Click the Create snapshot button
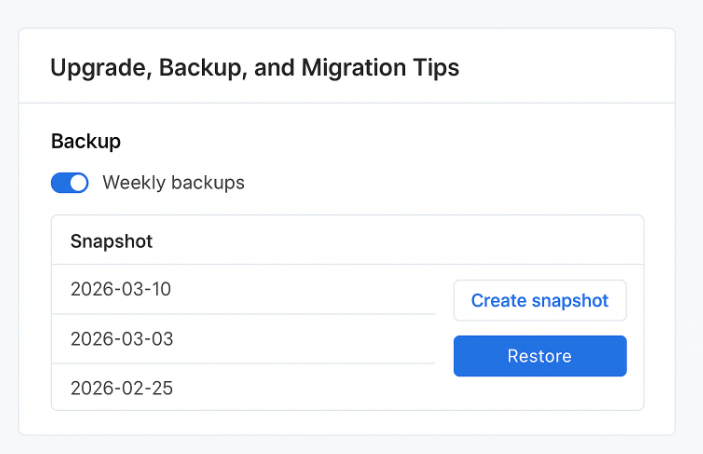The width and height of the screenshot is (703, 454). pos(540,300)
